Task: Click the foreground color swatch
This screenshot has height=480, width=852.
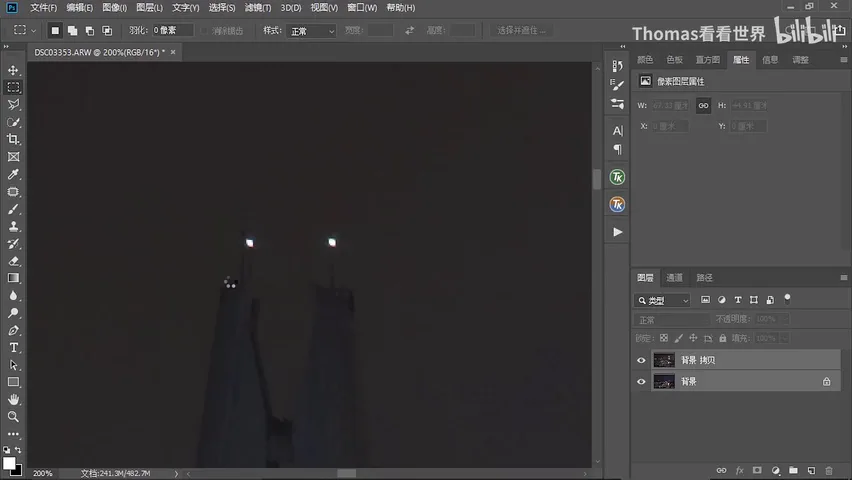Action: (9, 463)
